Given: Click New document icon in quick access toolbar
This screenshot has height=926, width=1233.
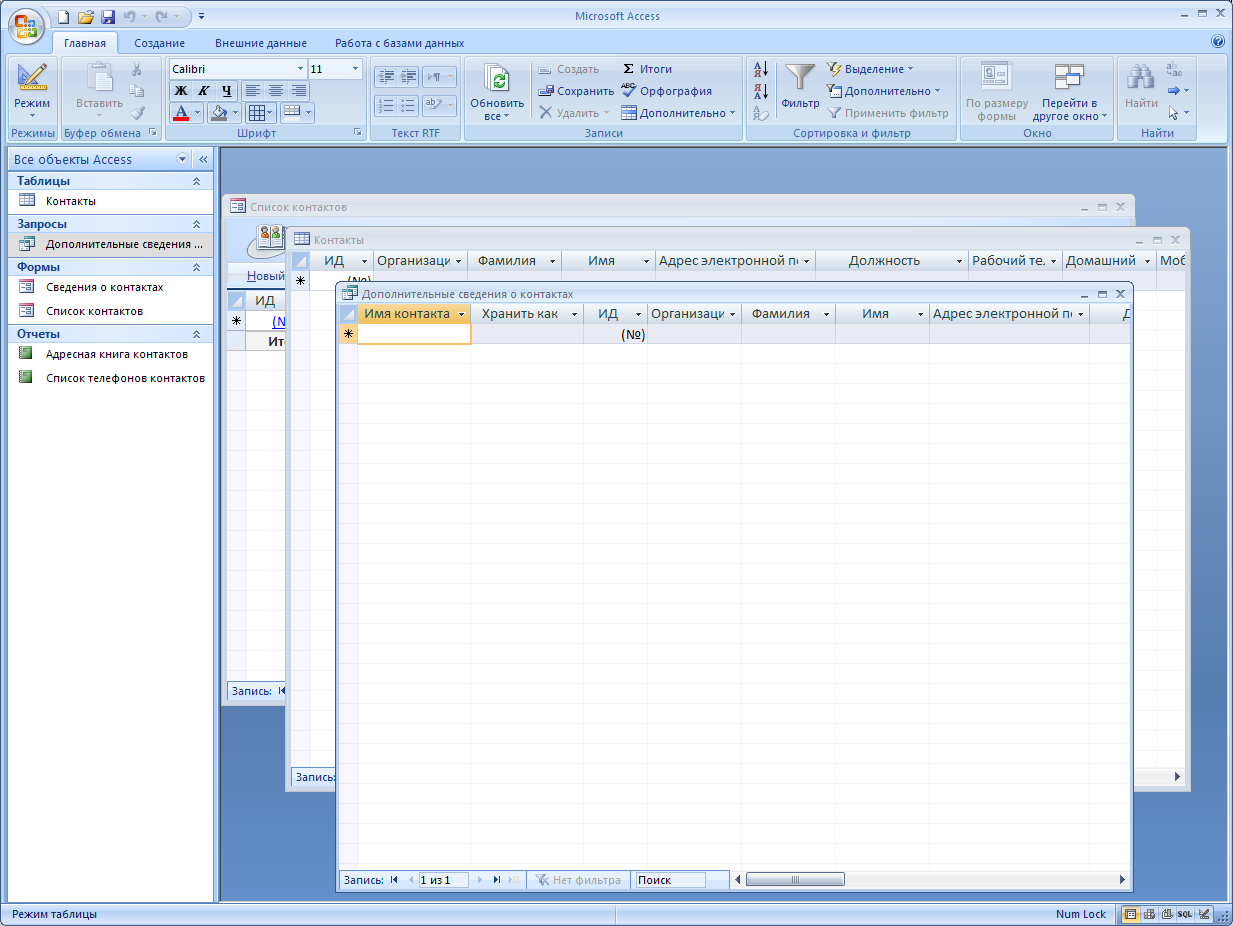Looking at the screenshot, I should 64,16.
